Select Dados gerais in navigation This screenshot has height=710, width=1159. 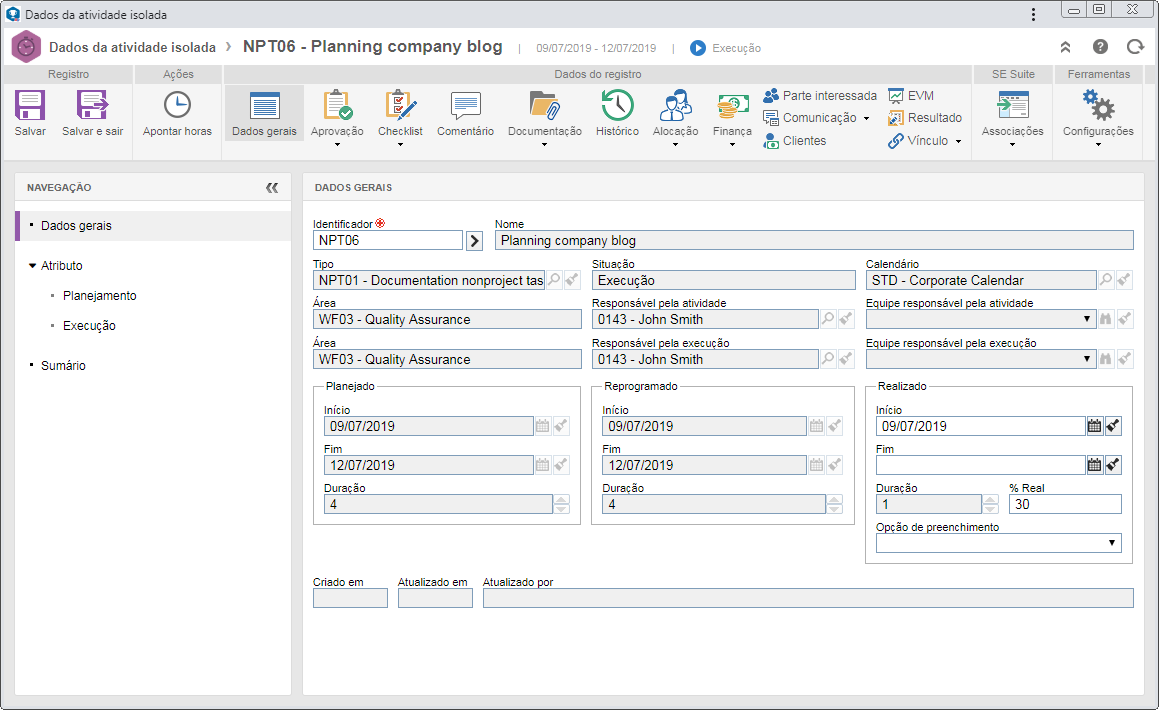click(x=154, y=226)
